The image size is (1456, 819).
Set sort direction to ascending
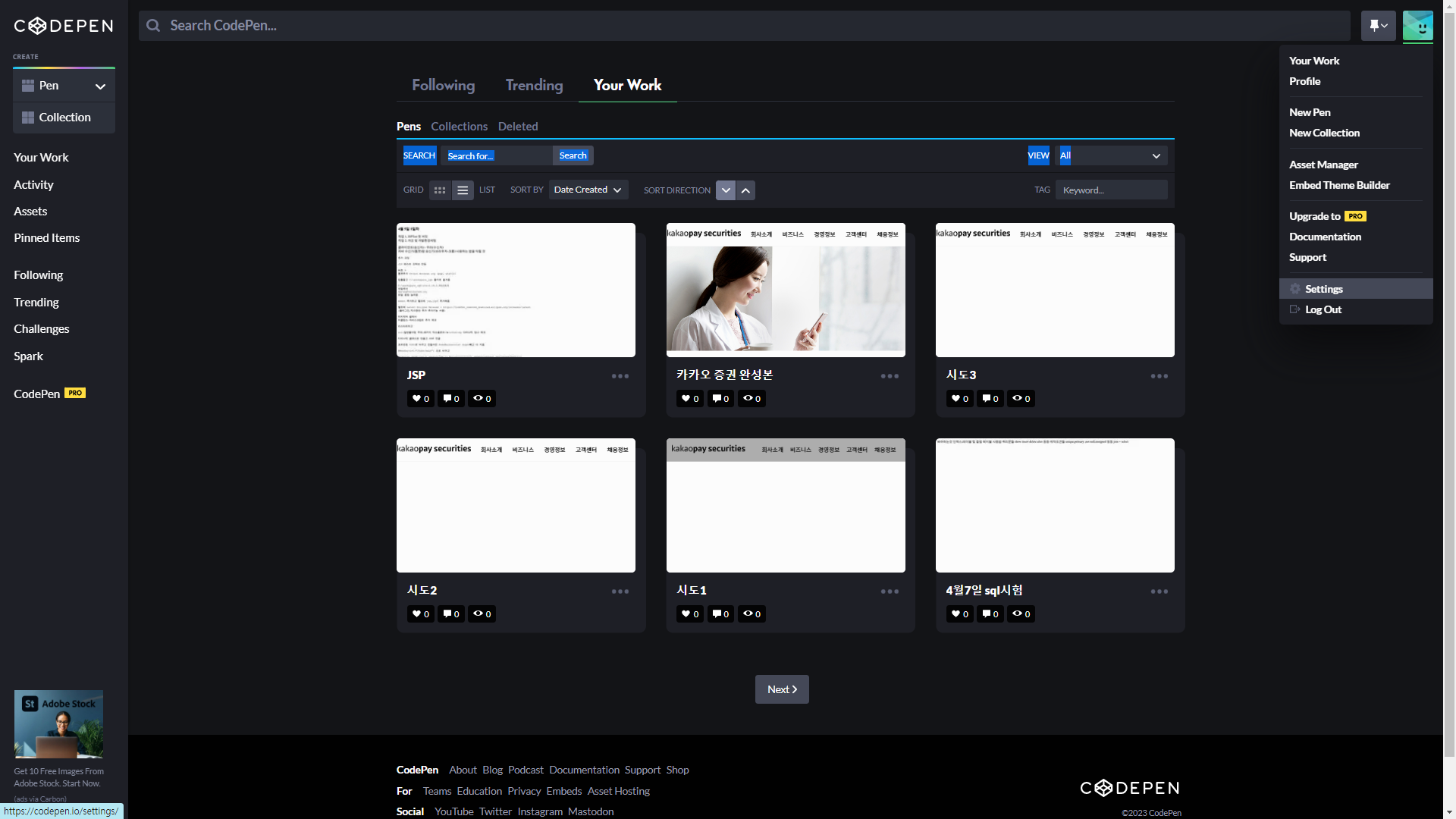pos(746,190)
